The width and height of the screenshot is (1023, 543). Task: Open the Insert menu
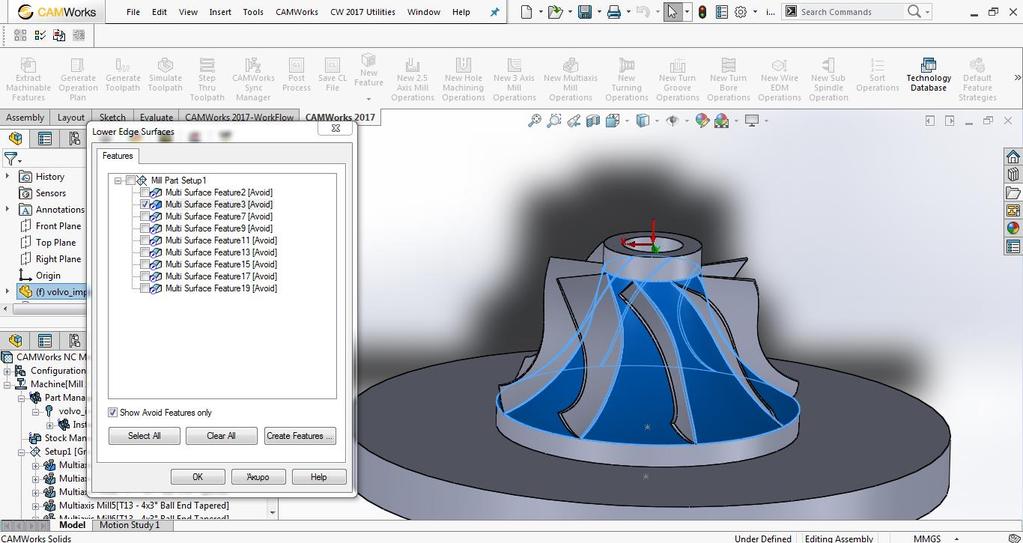click(x=220, y=12)
